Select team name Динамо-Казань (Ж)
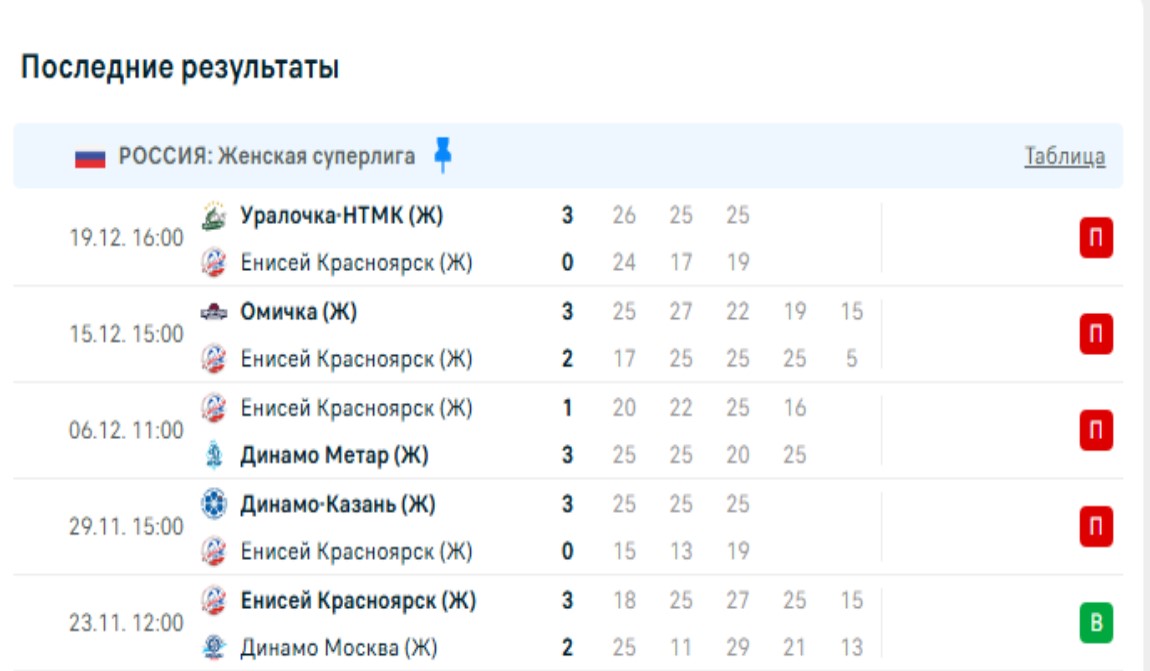Screen dimensions: 1150x671 pyautogui.click(x=337, y=504)
